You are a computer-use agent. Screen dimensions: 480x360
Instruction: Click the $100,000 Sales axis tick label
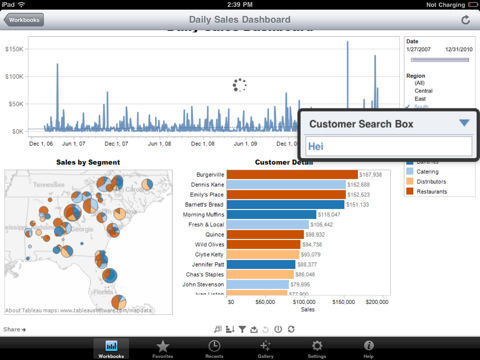coord(304,302)
